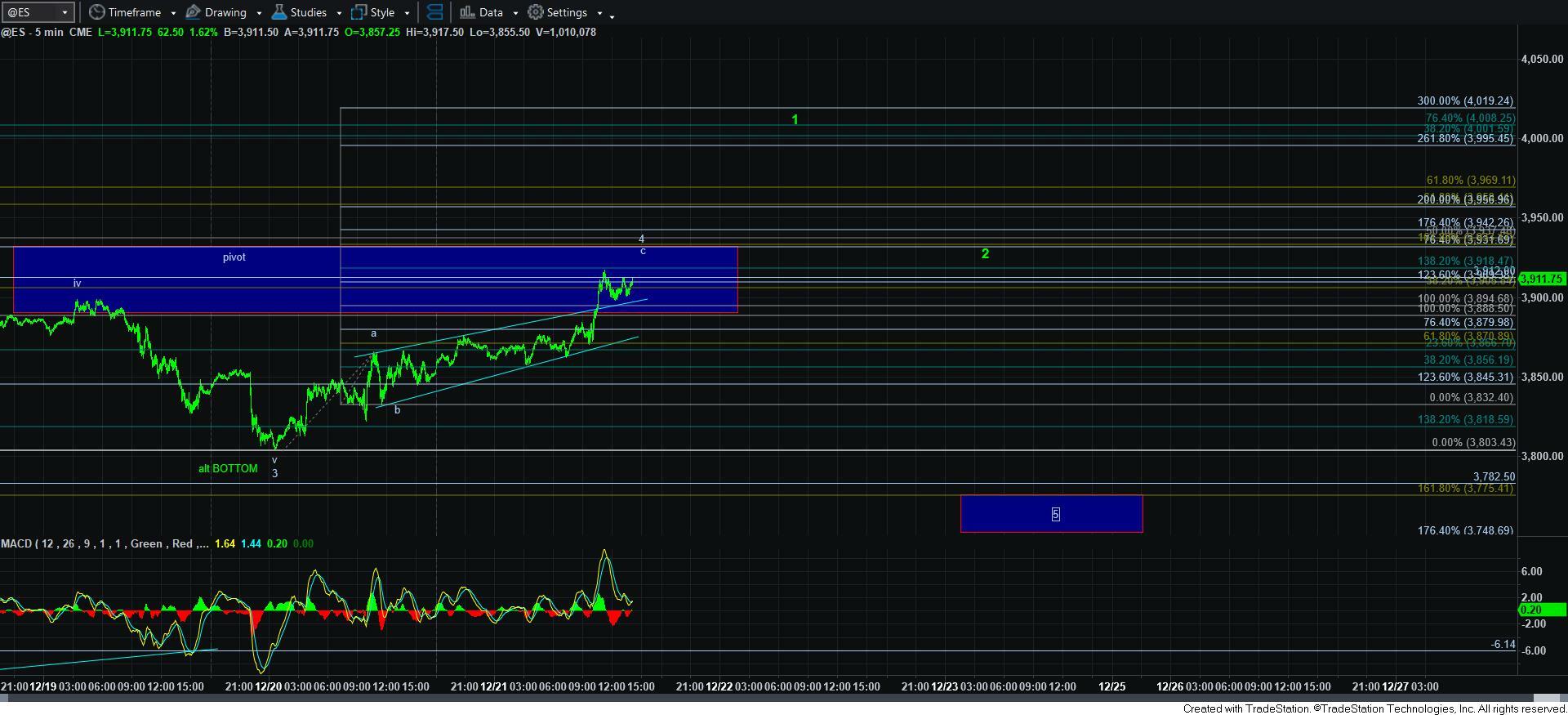Click the Drawing pencil icon
Viewport: 1568px width, 715px height.
(194, 12)
